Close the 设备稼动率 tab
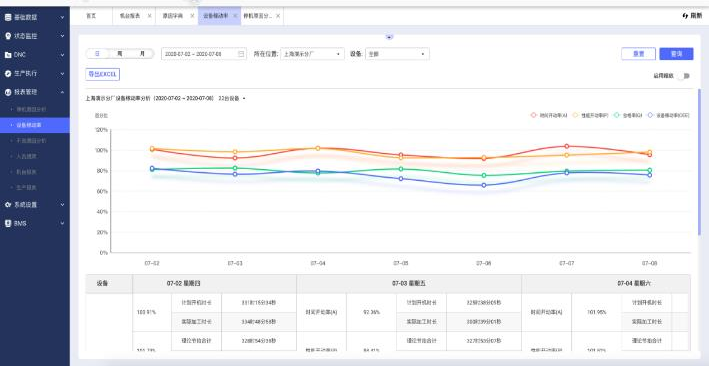 [235, 16]
